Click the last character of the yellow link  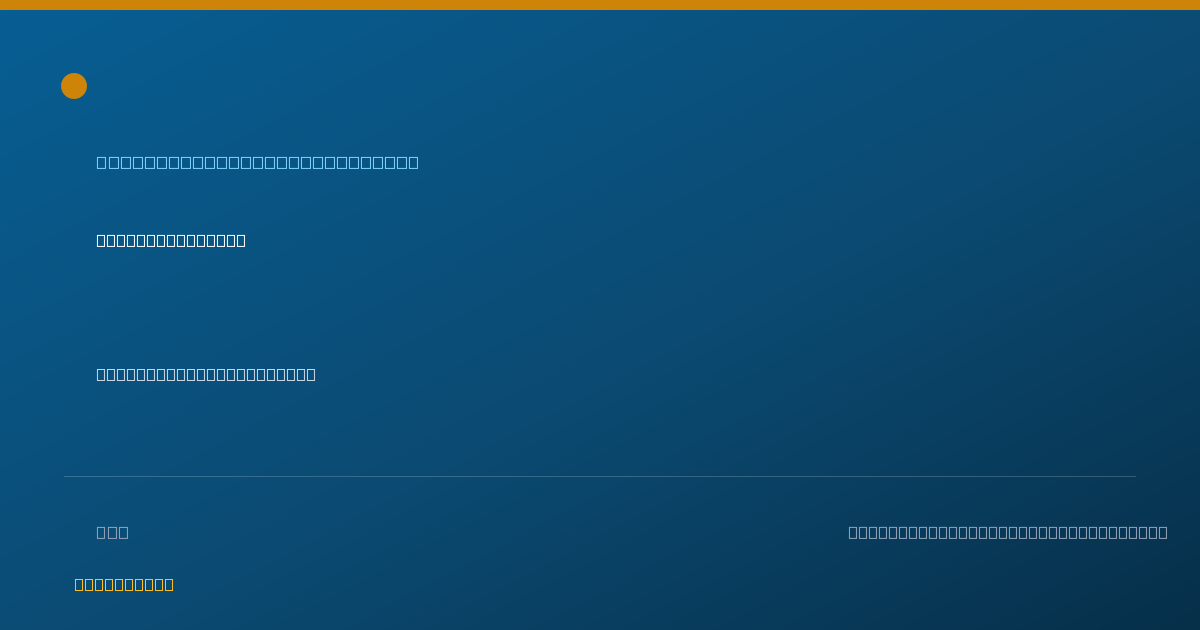click(x=168, y=585)
